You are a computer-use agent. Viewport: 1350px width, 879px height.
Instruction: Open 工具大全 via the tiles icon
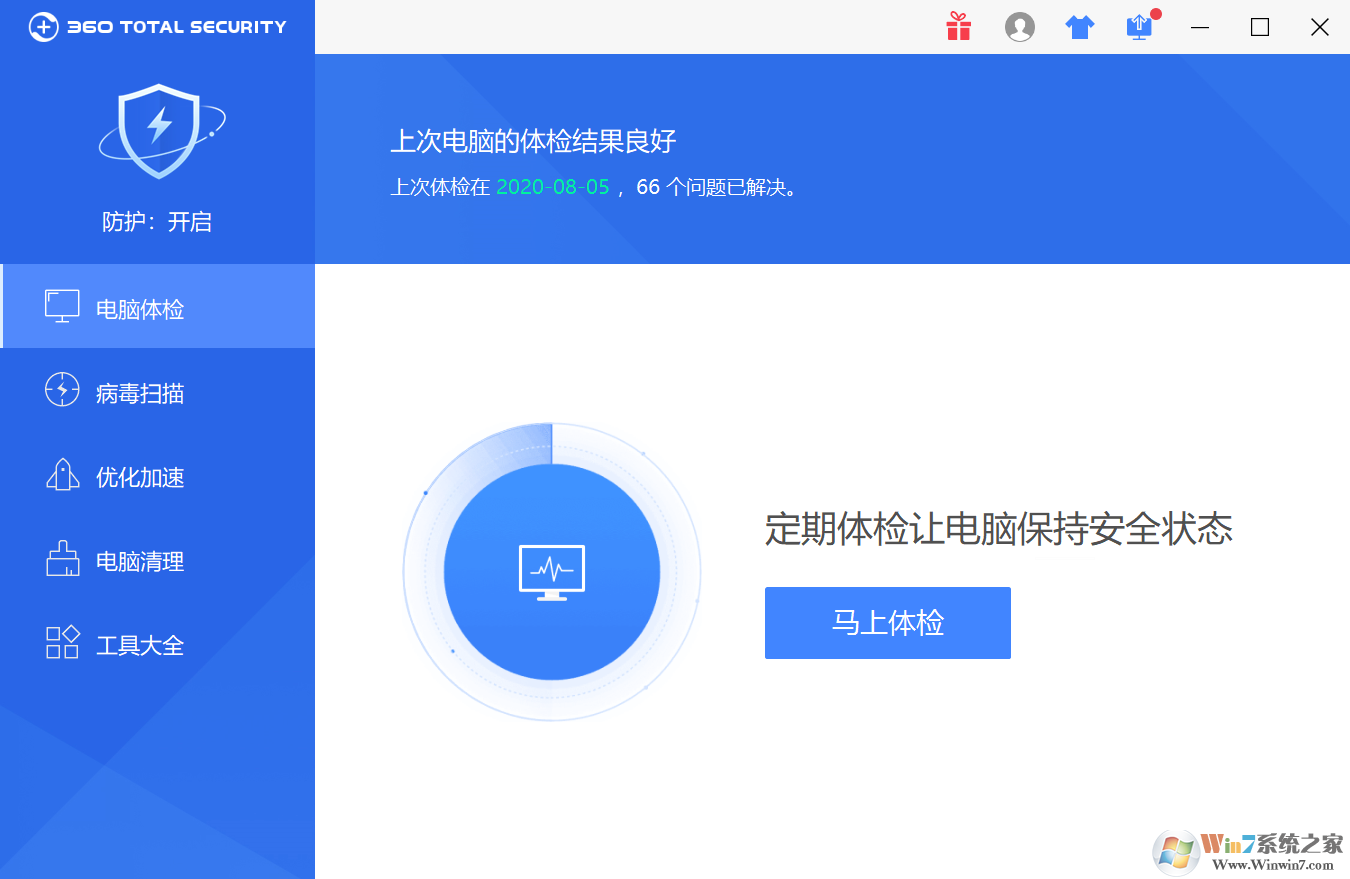coord(62,644)
